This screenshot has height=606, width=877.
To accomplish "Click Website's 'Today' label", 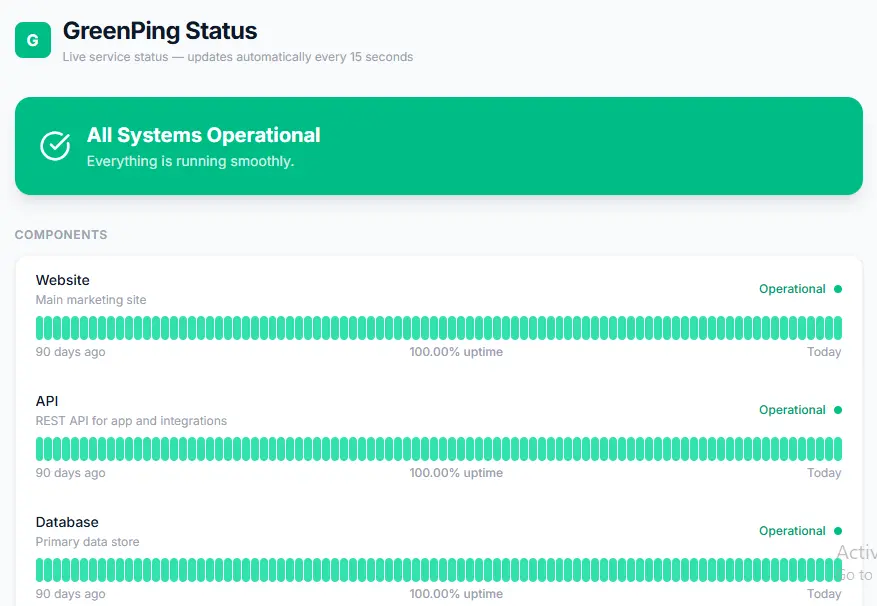I will pos(824,352).
